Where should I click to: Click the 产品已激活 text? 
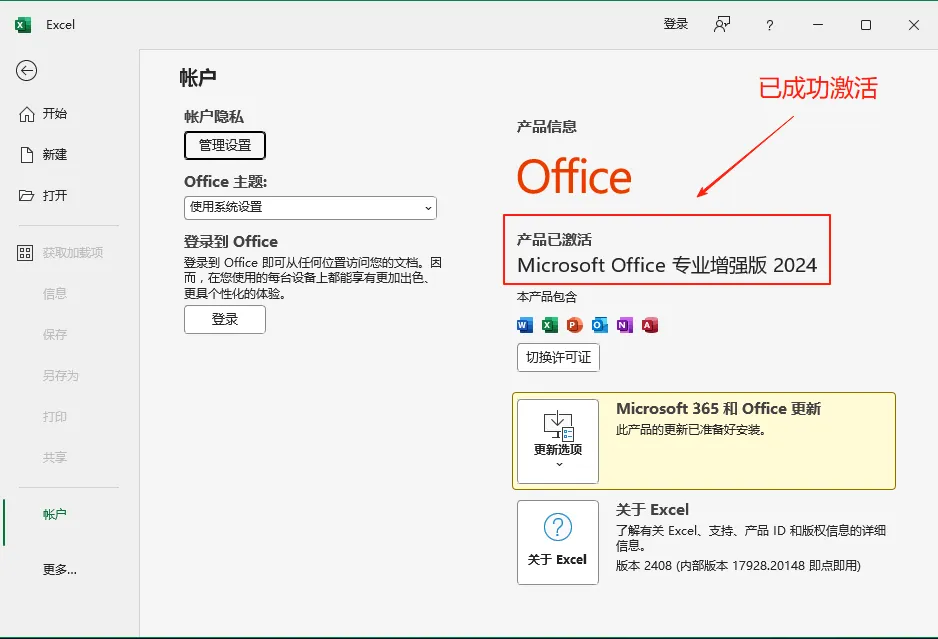pyautogui.click(x=554, y=240)
